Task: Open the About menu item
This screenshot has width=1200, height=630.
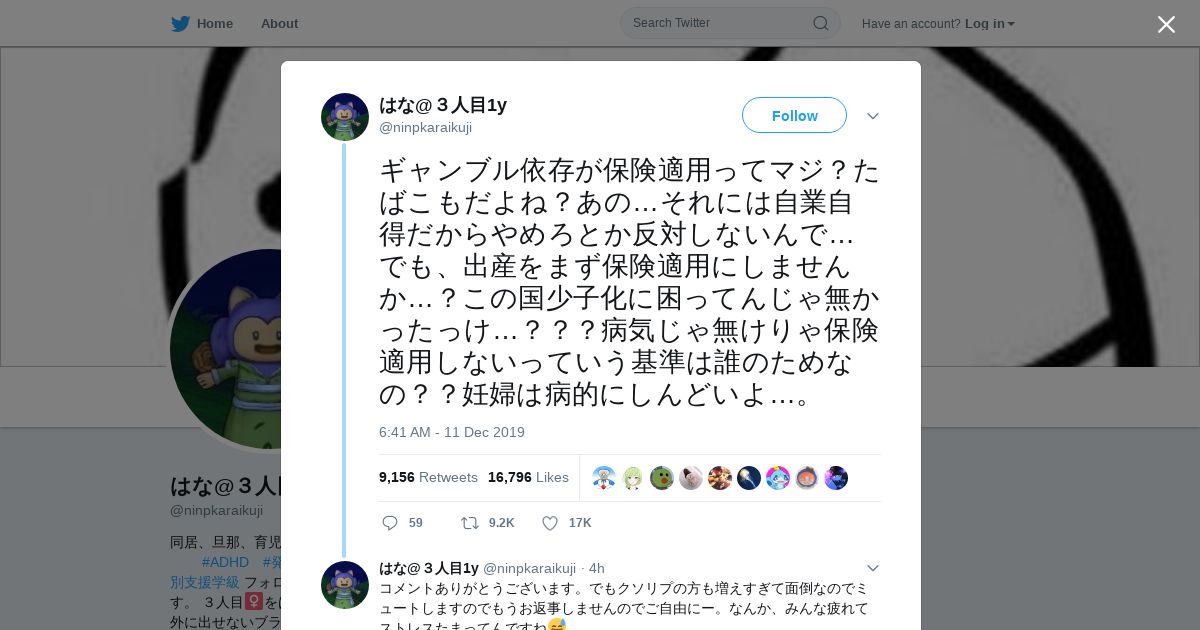Action: [x=279, y=23]
